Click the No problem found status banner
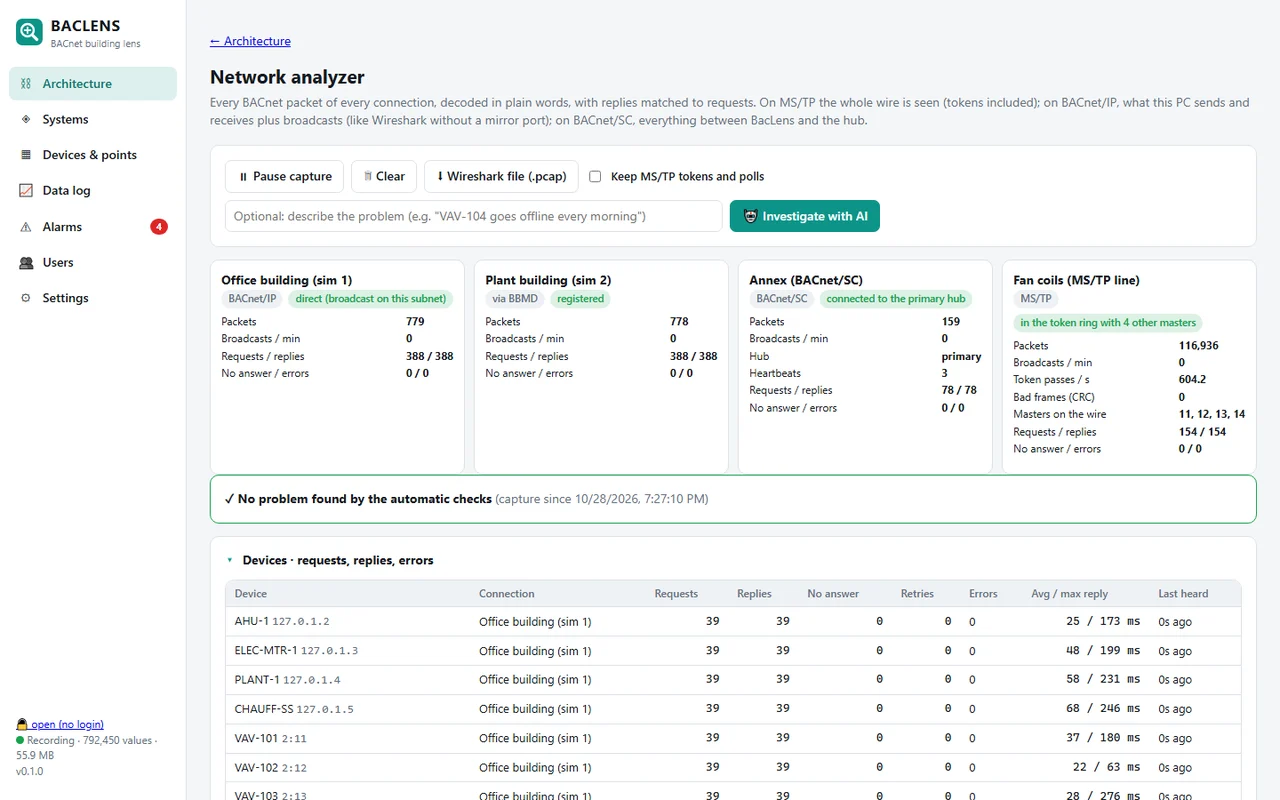The image size is (1280, 800). 733,499
